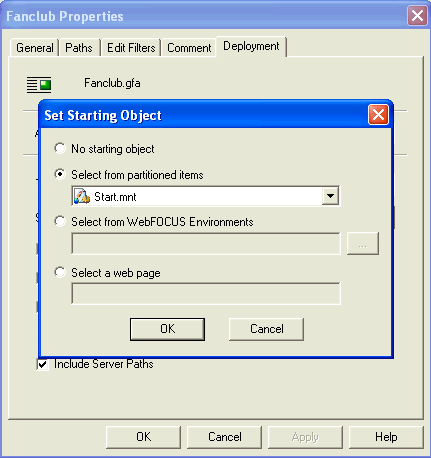Select the Deployment tab
431x458 pixels.
[x=251, y=46]
